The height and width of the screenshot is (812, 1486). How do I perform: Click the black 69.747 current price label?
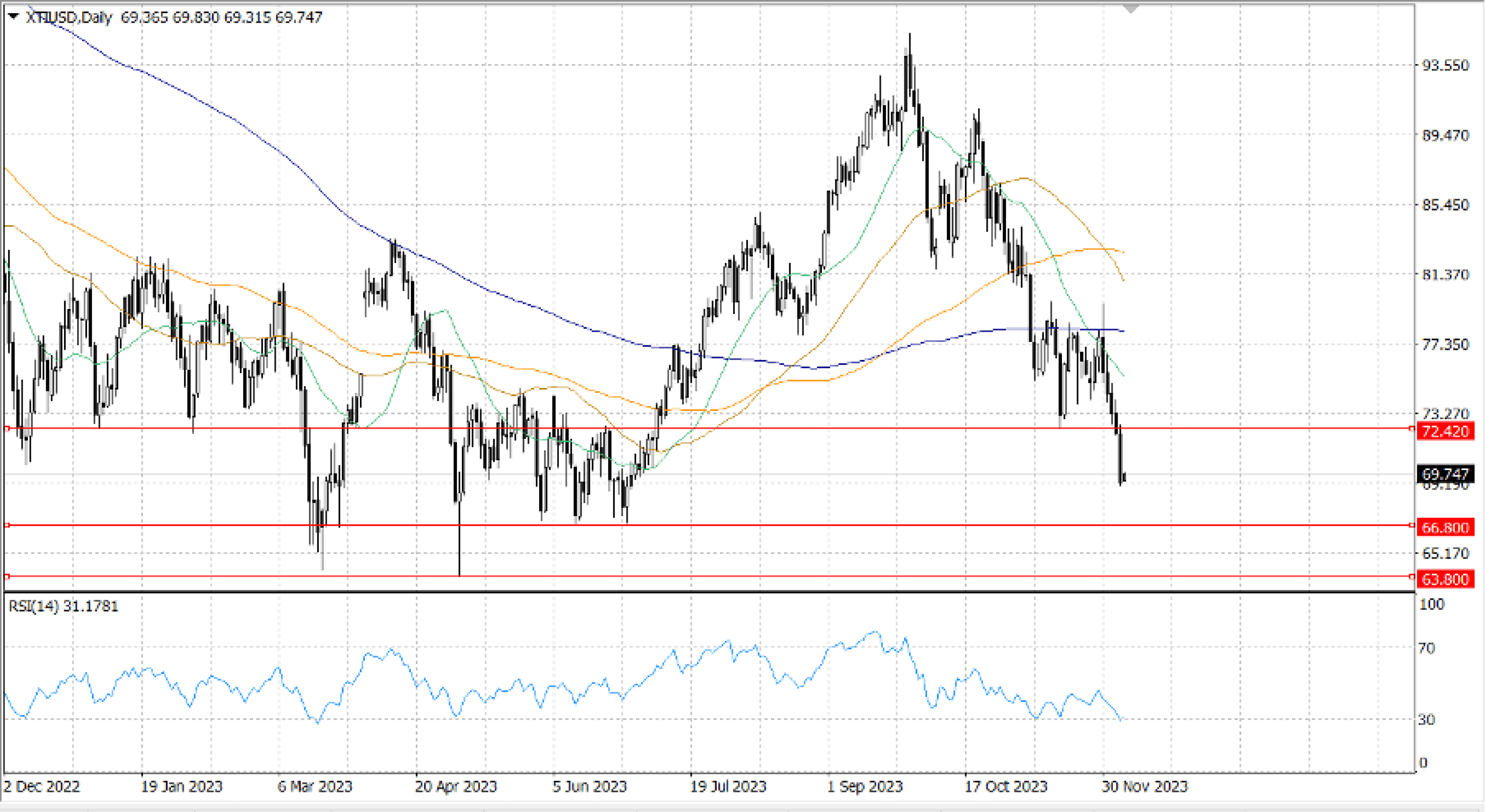pos(1445,474)
